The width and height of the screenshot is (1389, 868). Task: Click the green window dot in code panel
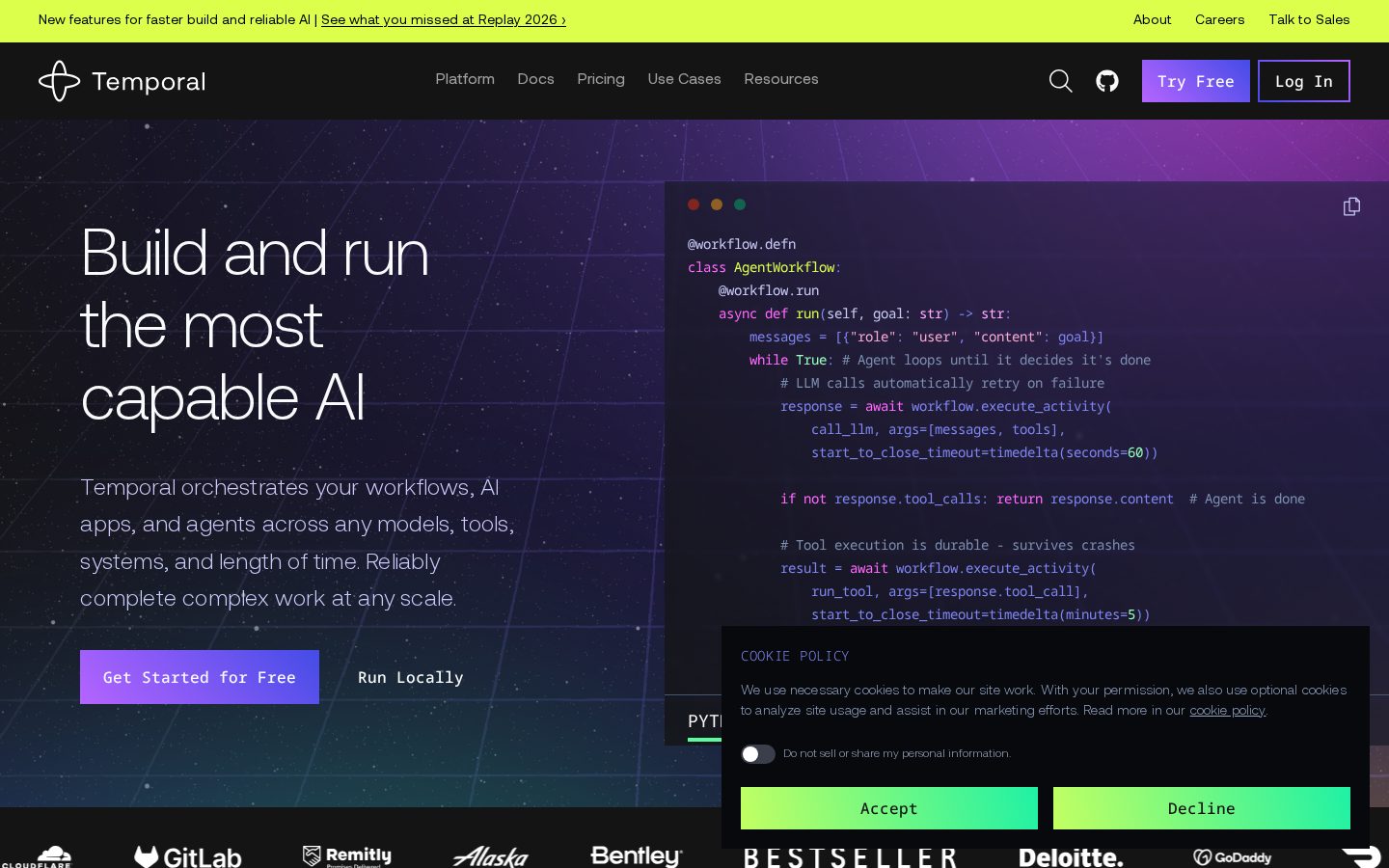tap(740, 204)
